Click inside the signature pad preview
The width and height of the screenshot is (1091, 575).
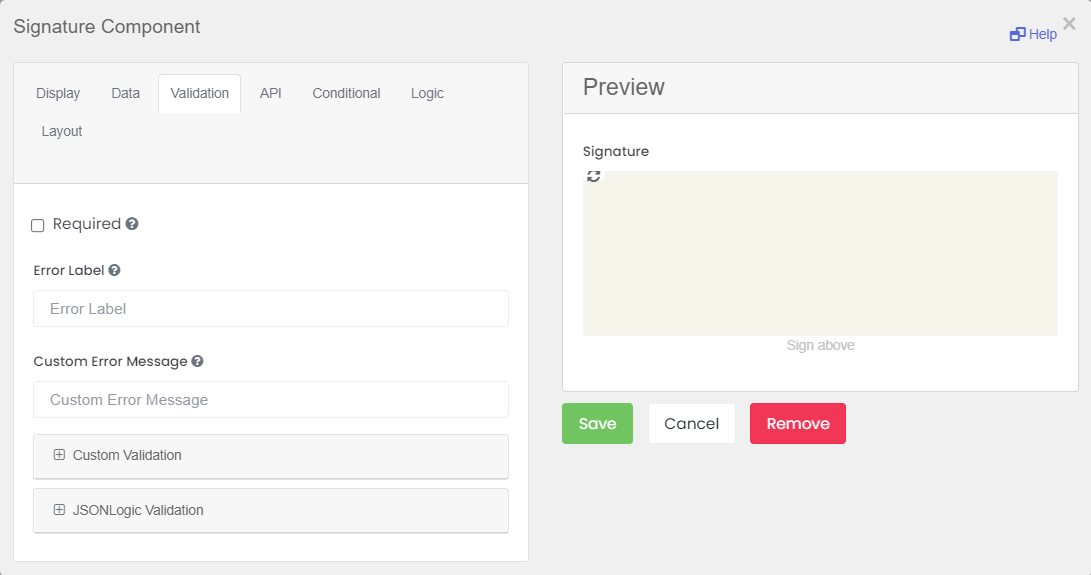820,253
